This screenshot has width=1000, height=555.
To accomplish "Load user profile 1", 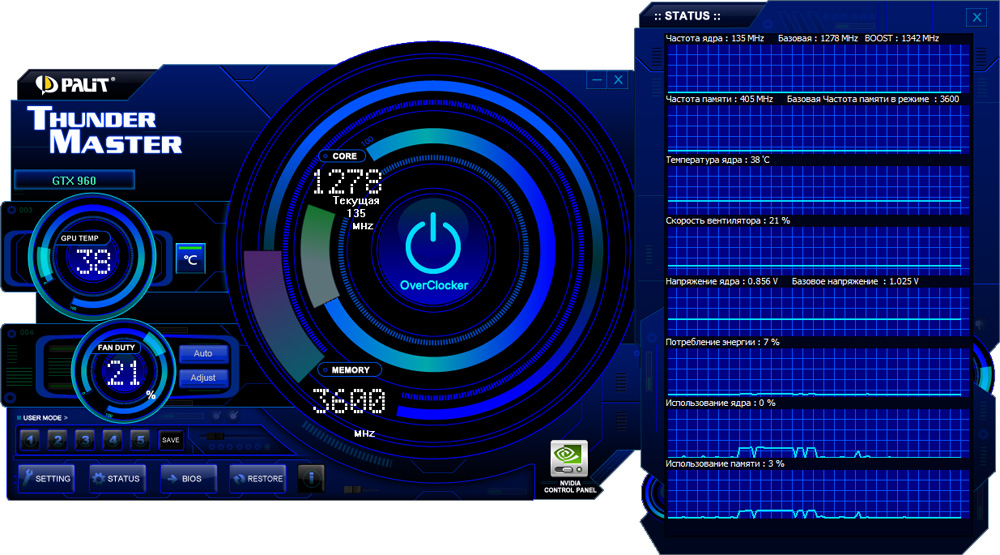I will point(30,440).
